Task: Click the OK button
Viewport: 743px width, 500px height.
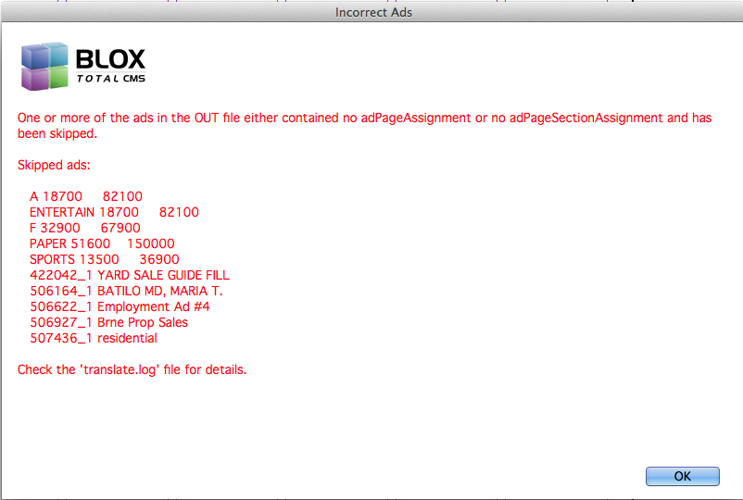Action: click(682, 476)
